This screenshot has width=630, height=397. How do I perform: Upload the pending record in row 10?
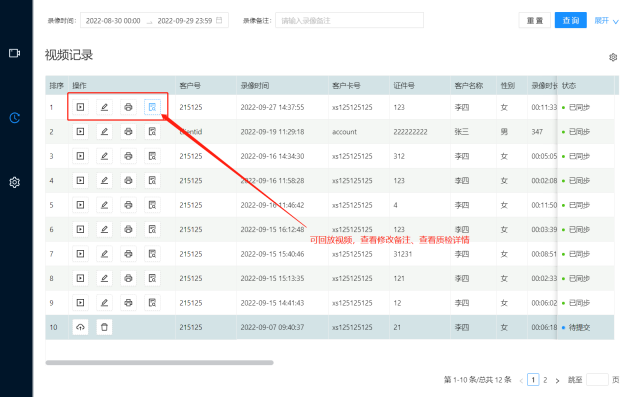pyautogui.click(x=80, y=327)
